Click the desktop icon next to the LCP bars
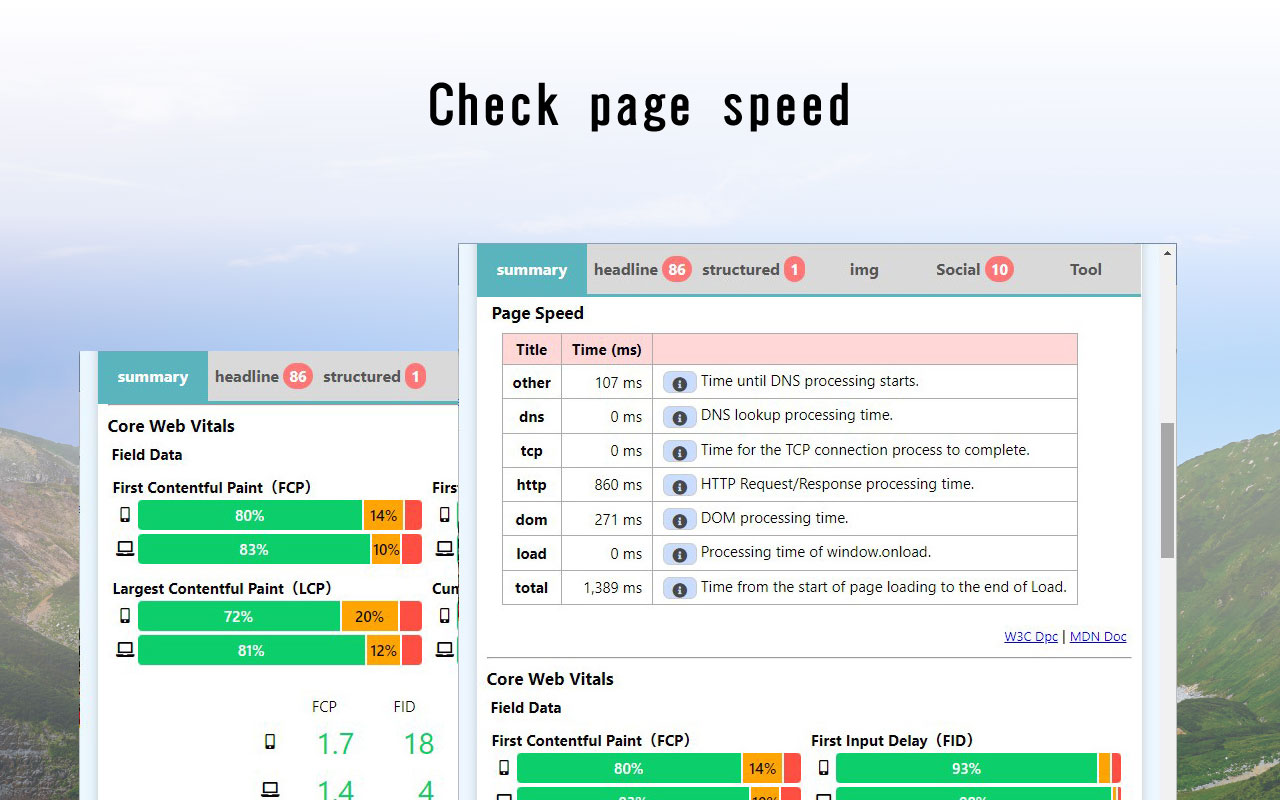Screen dimensions: 1280x800 coord(124,650)
